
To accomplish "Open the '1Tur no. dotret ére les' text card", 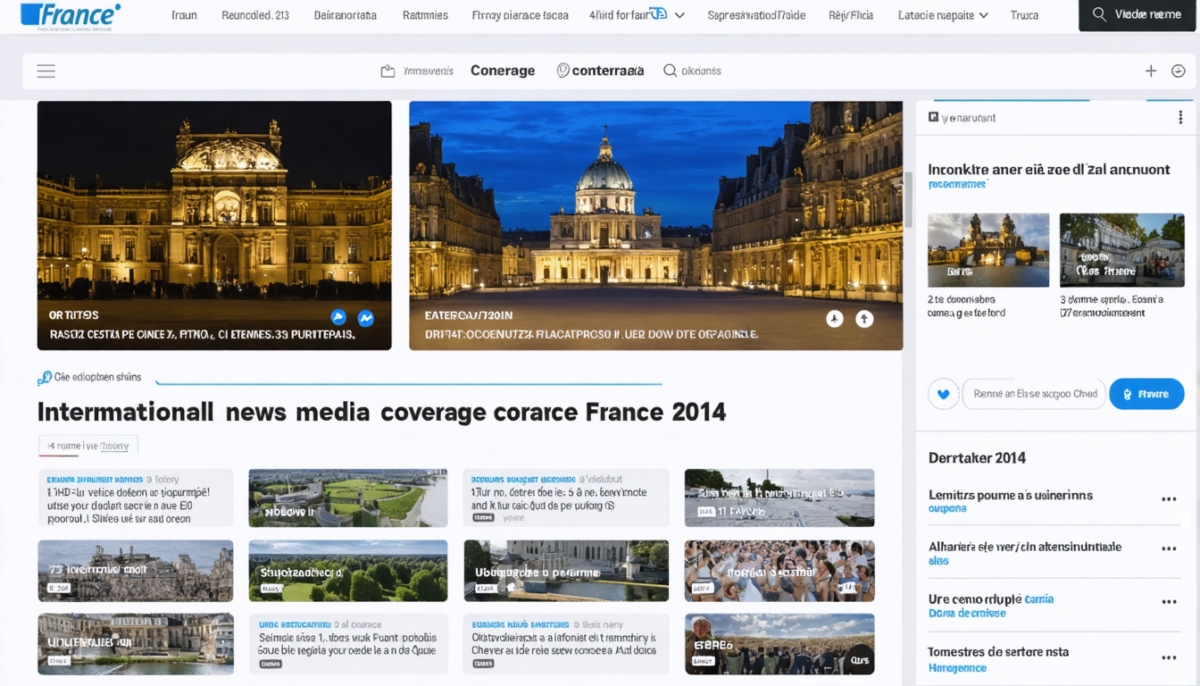I will [566, 498].
